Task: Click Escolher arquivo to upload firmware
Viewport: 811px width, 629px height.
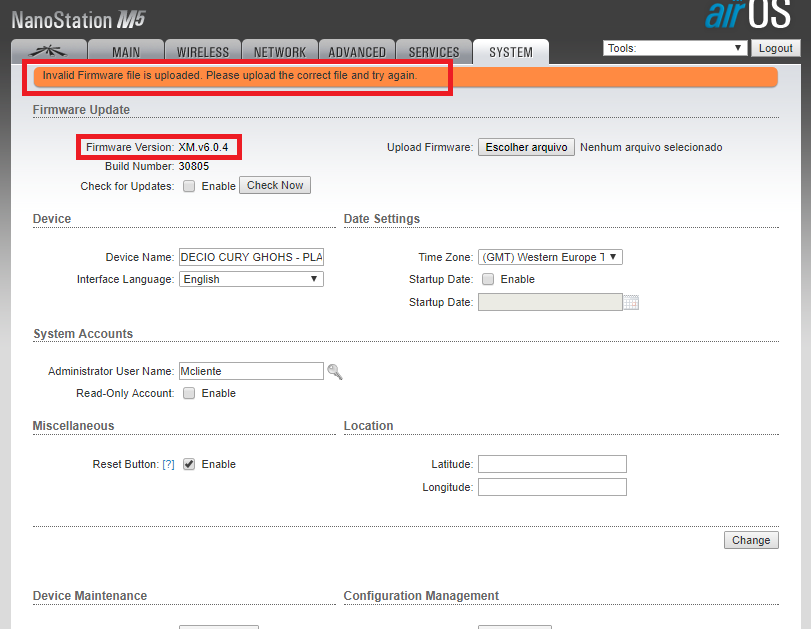Action: [526, 147]
